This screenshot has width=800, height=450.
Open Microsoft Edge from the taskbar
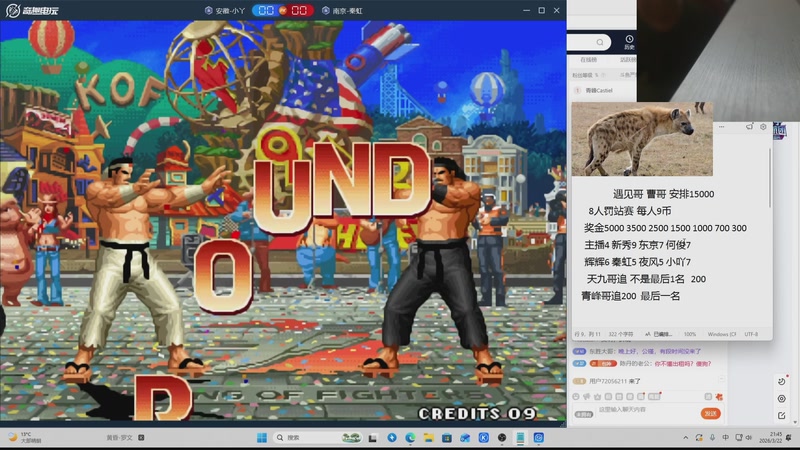(410, 438)
